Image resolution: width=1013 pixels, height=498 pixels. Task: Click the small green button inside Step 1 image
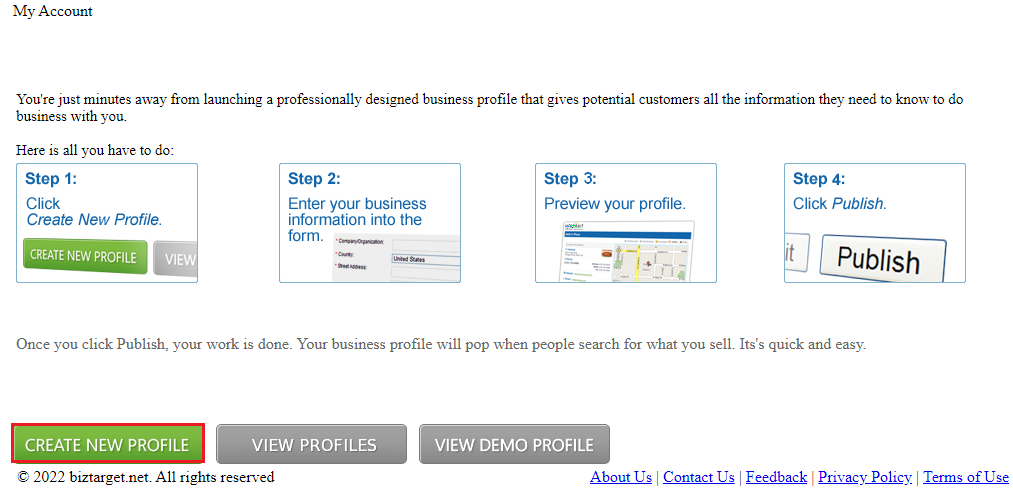tap(84, 256)
